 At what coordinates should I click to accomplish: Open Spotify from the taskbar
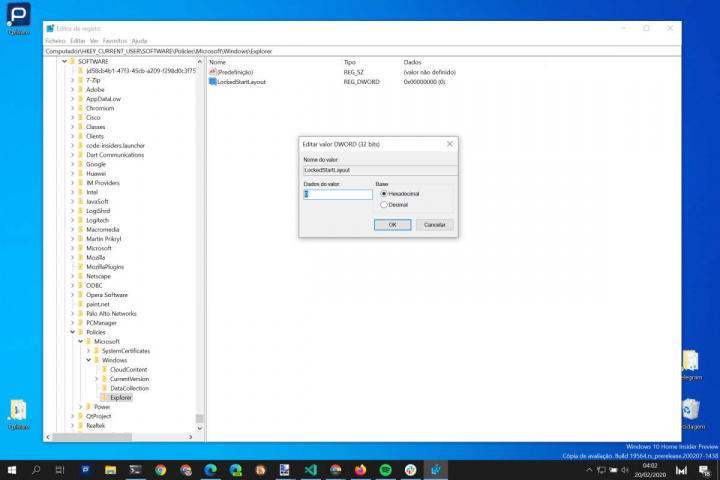pos(385,469)
